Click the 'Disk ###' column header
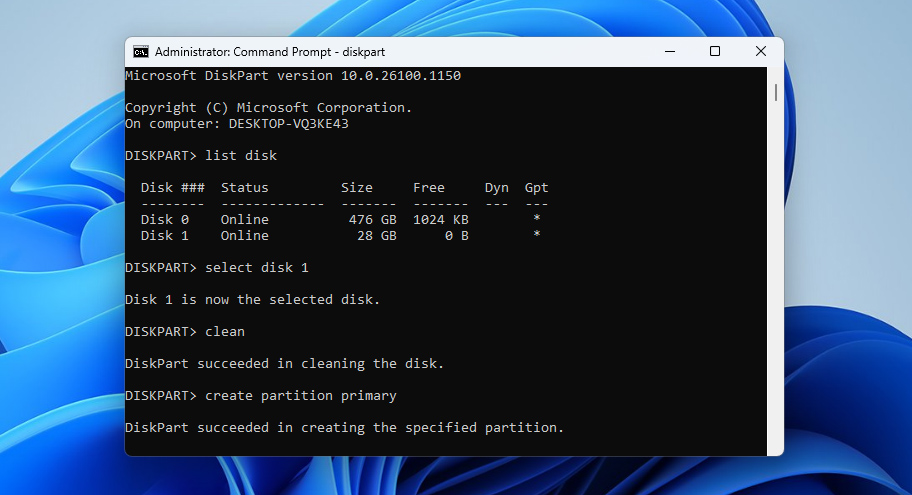Screen dimensions: 912x495 tap(173, 188)
